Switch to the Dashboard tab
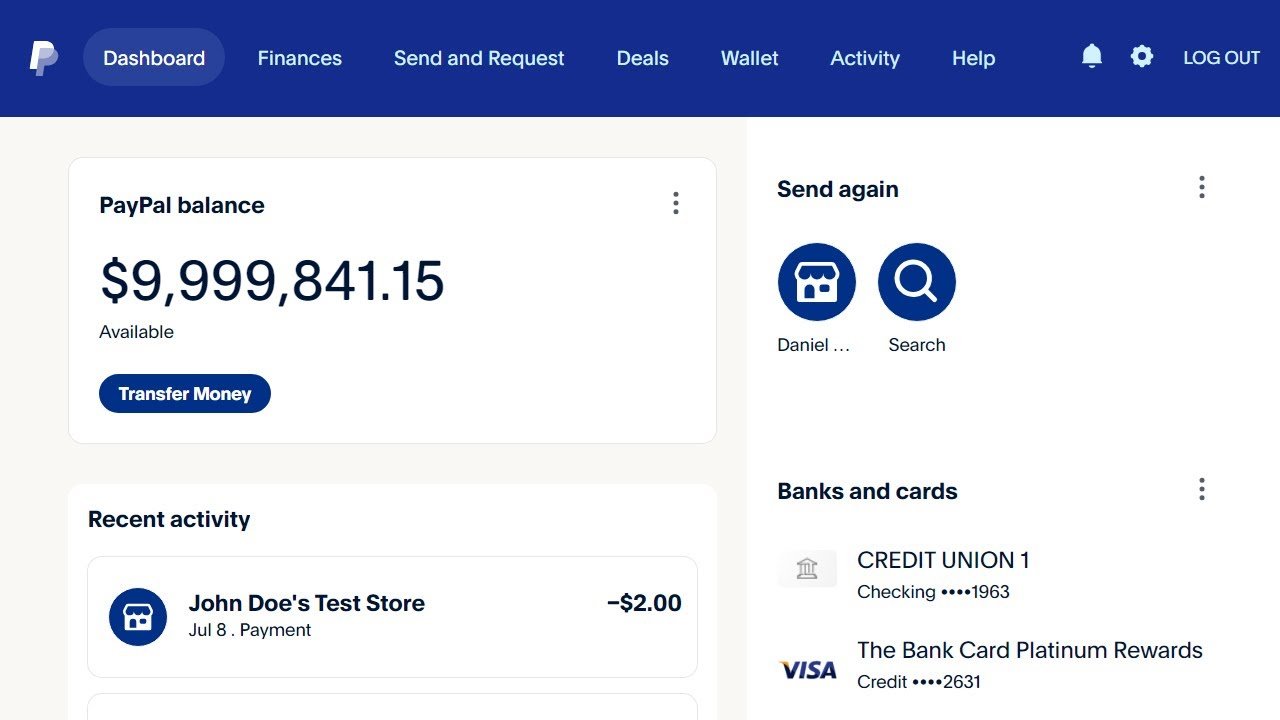The width and height of the screenshot is (1280, 720). pyautogui.click(x=154, y=58)
